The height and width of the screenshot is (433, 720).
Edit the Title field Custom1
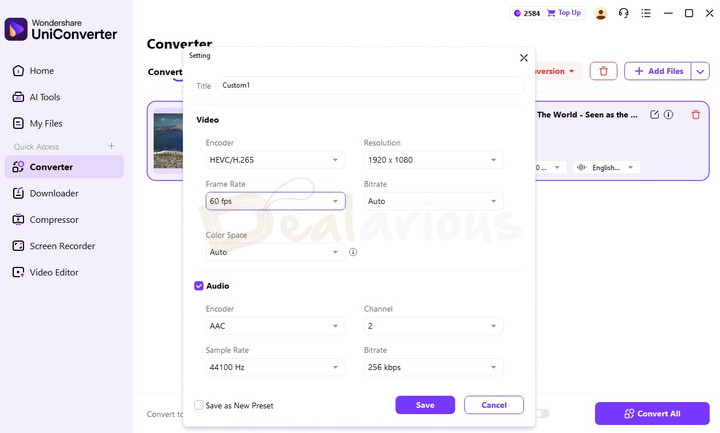[x=371, y=85]
